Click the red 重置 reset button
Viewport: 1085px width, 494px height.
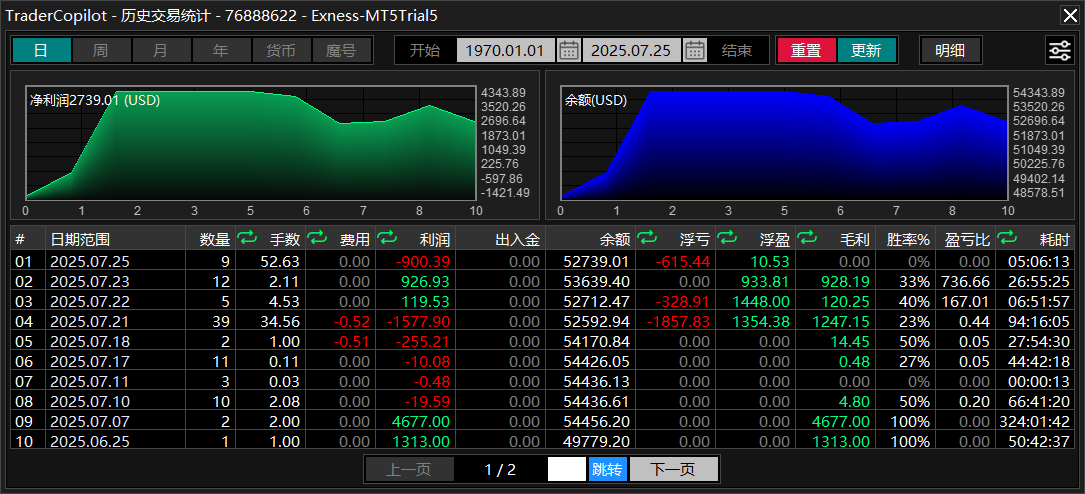806,51
